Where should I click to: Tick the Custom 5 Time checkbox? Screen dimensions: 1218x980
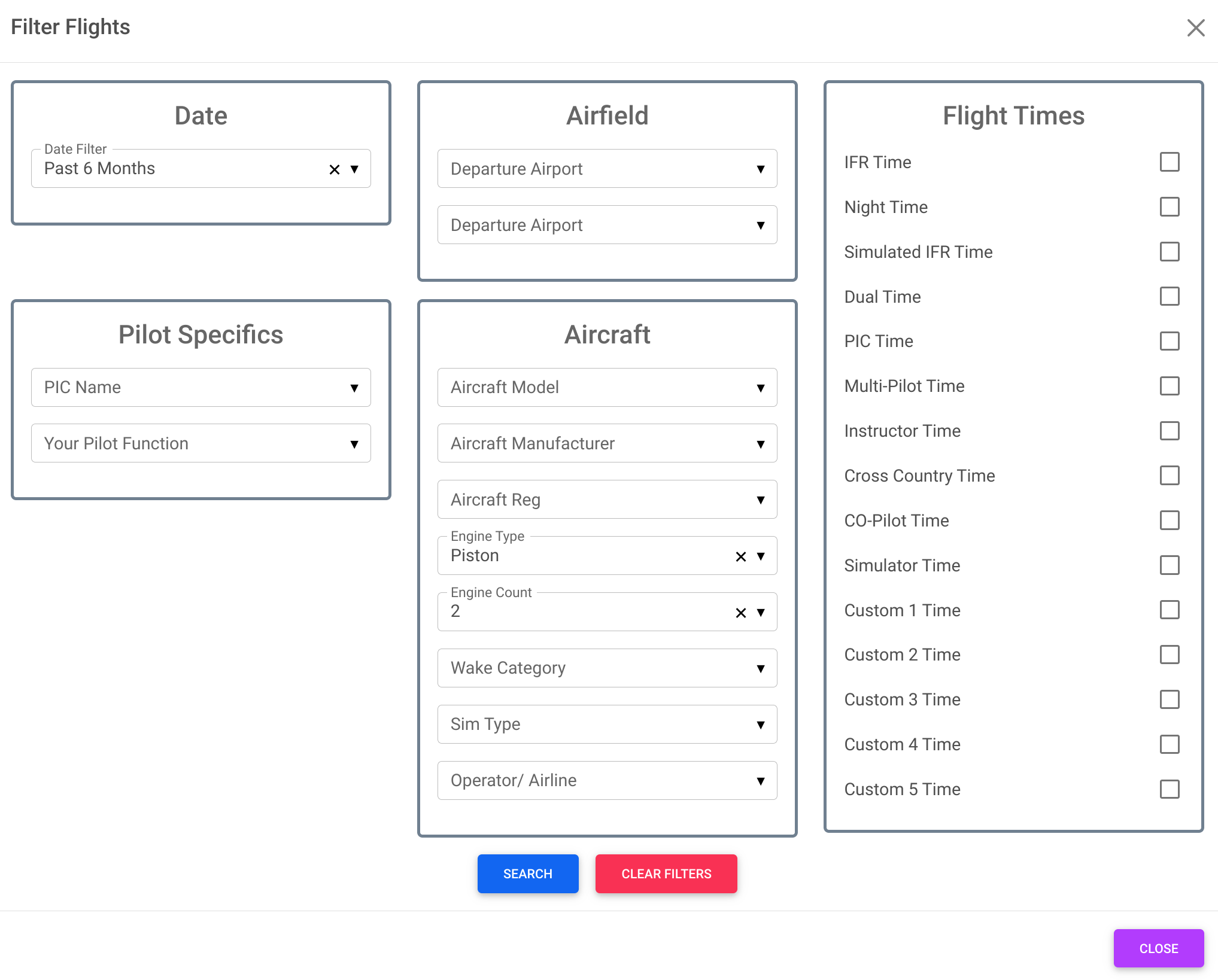coord(1170,789)
